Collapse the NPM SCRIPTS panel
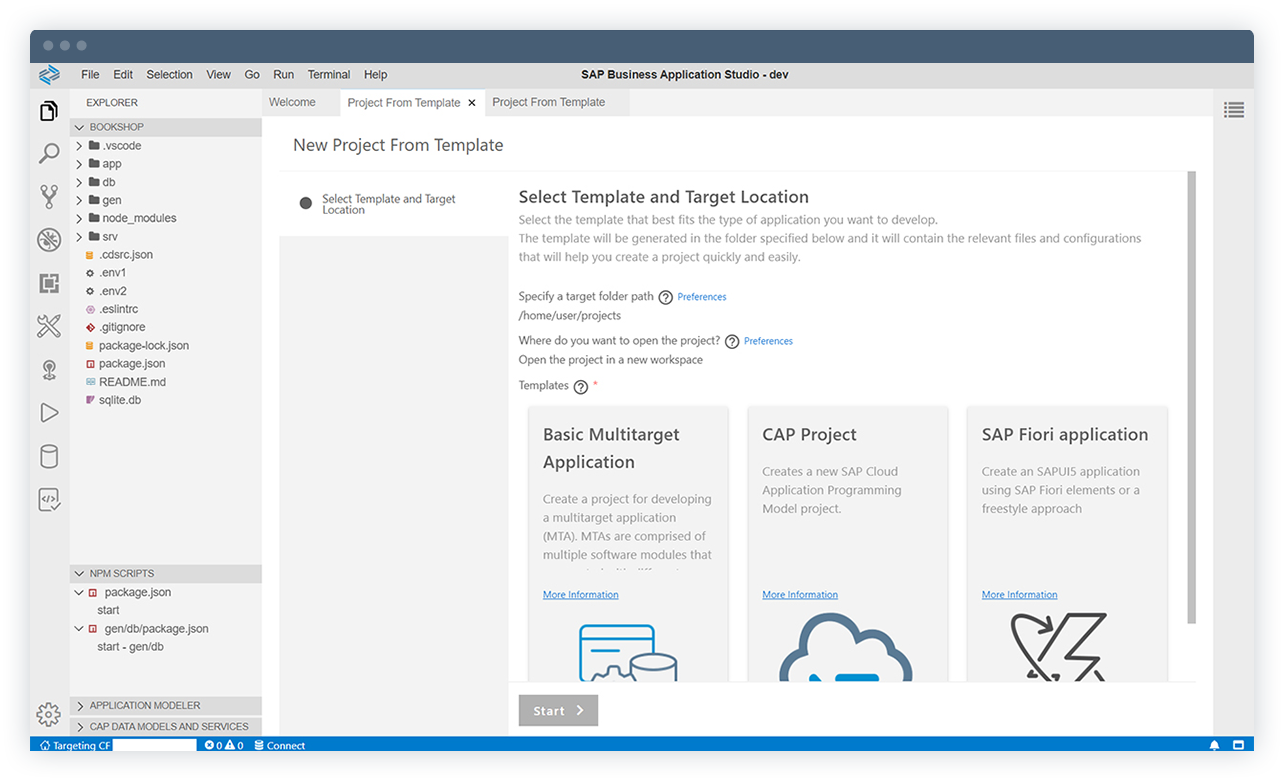This screenshot has width=1284, height=780. click(x=79, y=573)
